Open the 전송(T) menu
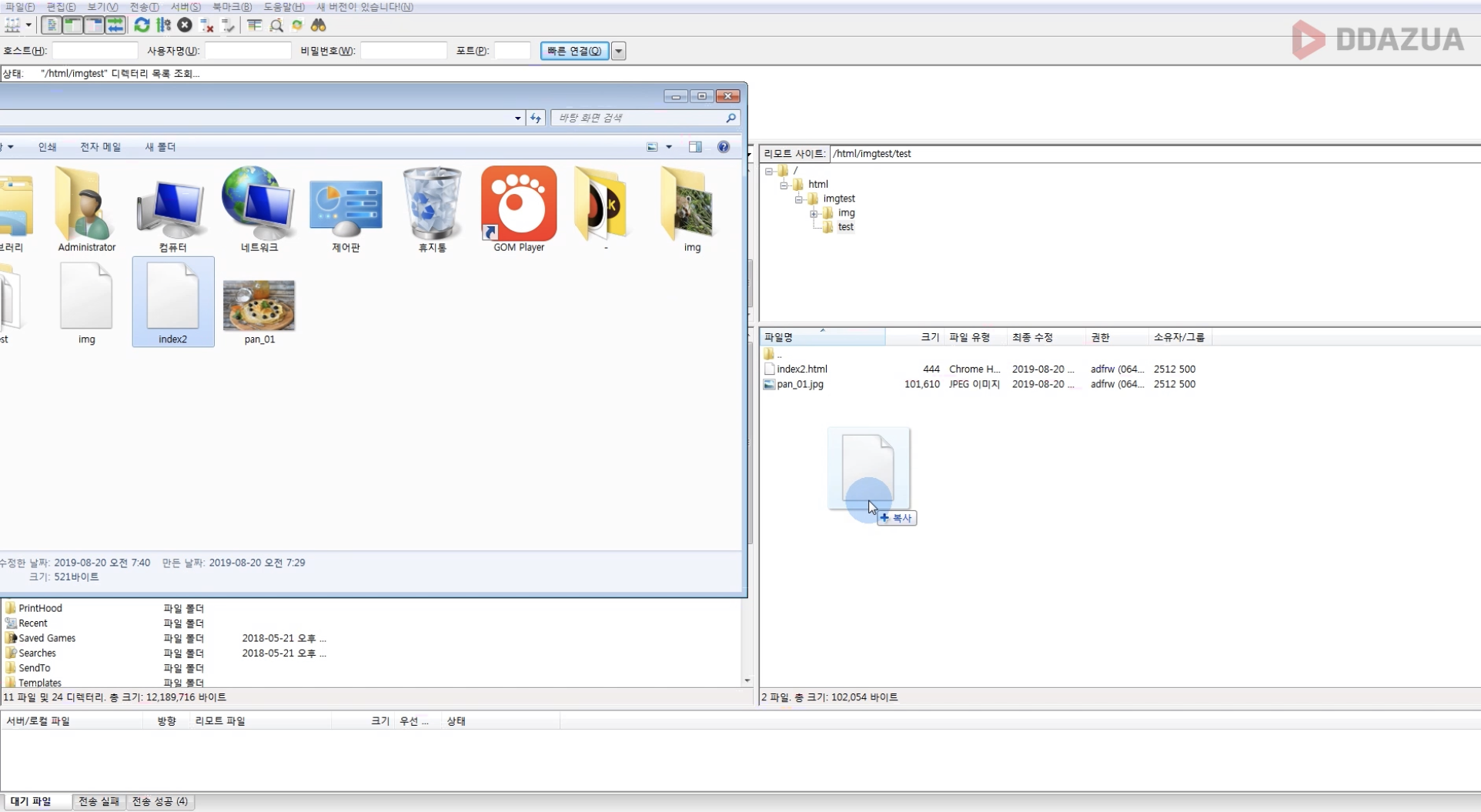The height and width of the screenshot is (812, 1481). coord(144,7)
